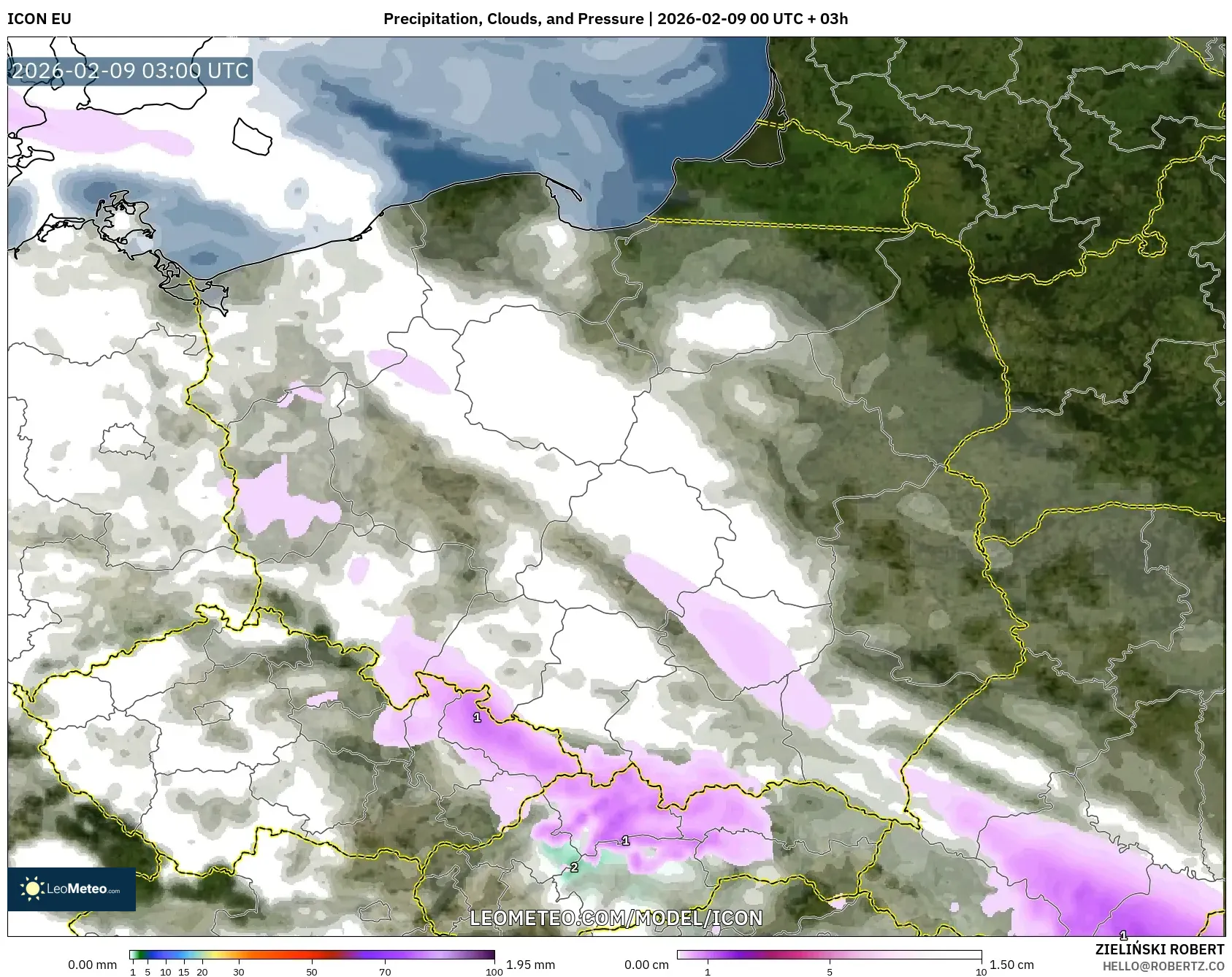Click contour label 1 at bottom-right edge
1232x977 pixels.
click(x=1123, y=935)
